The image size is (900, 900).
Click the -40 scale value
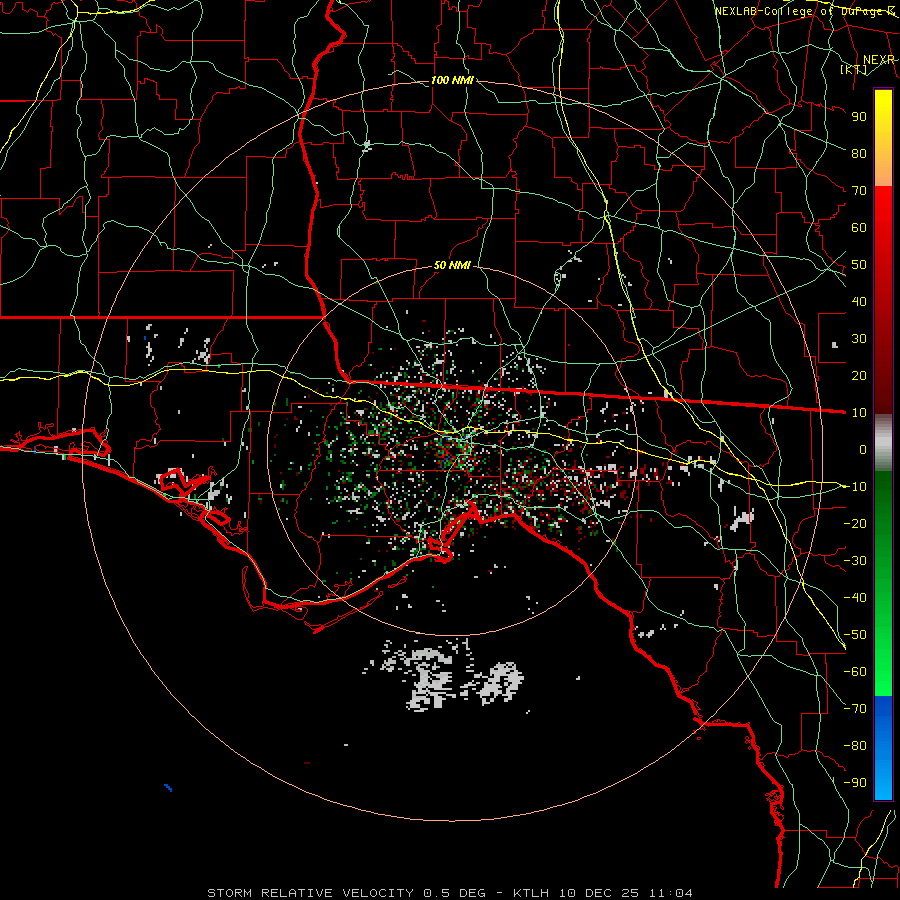point(855,598)
